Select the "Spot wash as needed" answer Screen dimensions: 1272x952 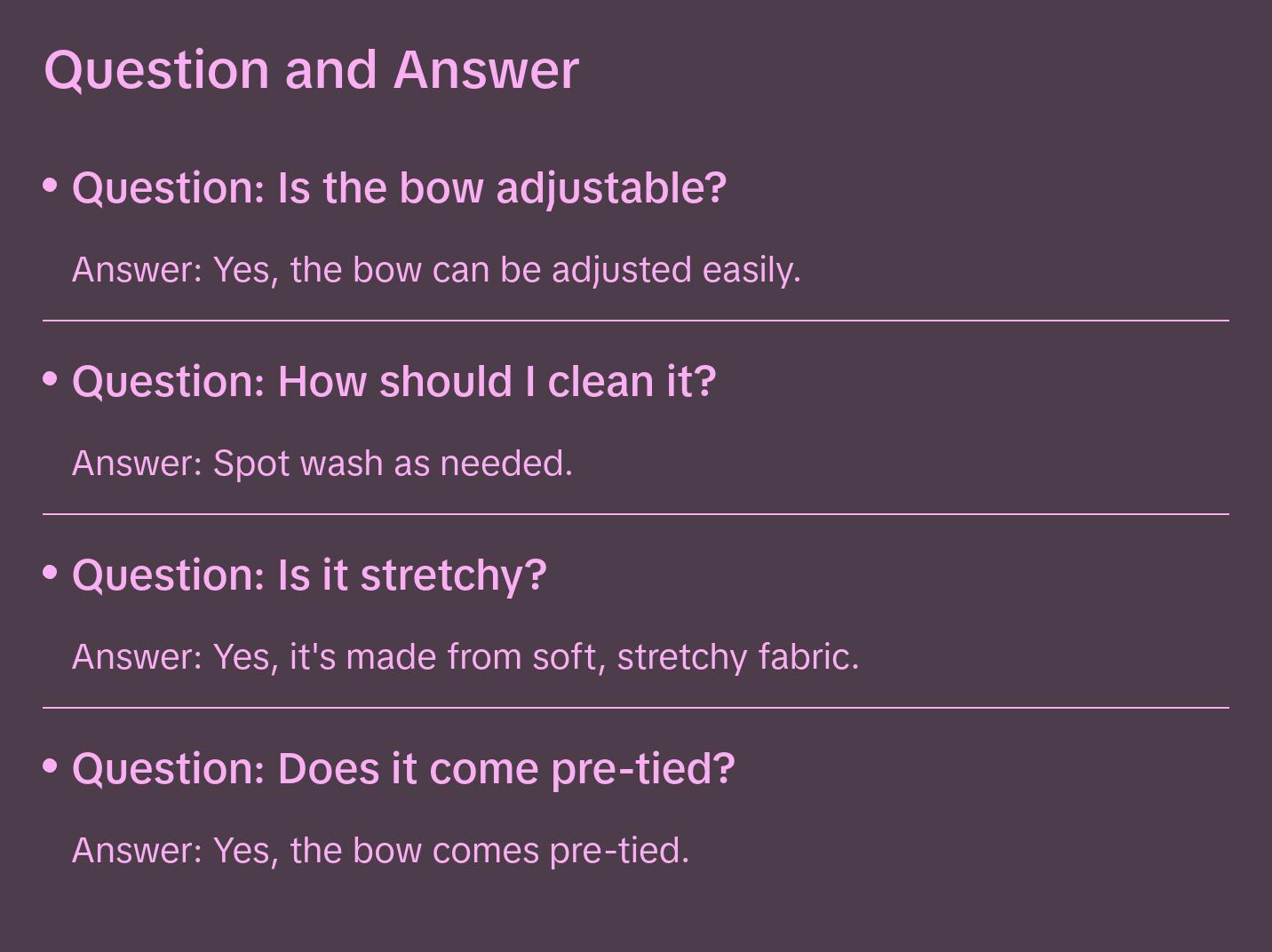[322, 464]
